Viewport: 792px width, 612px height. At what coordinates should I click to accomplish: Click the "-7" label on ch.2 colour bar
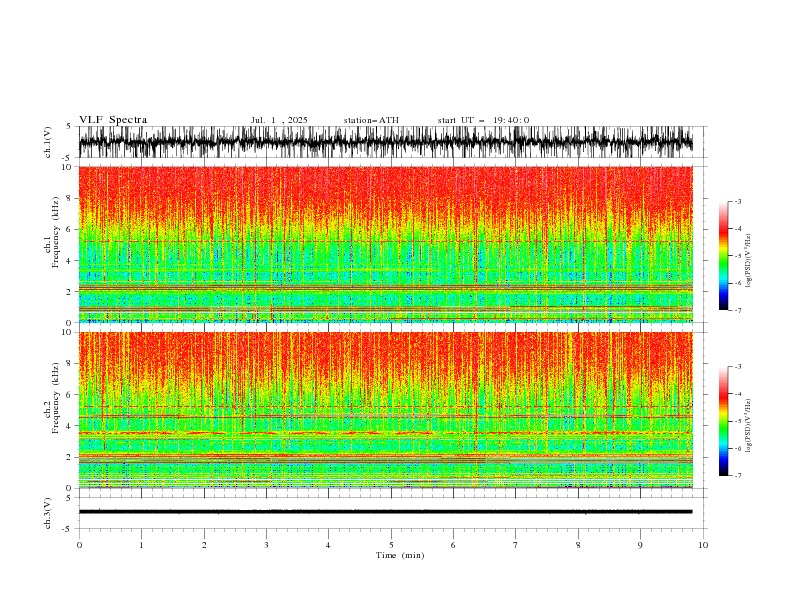(x=737, y=476)
